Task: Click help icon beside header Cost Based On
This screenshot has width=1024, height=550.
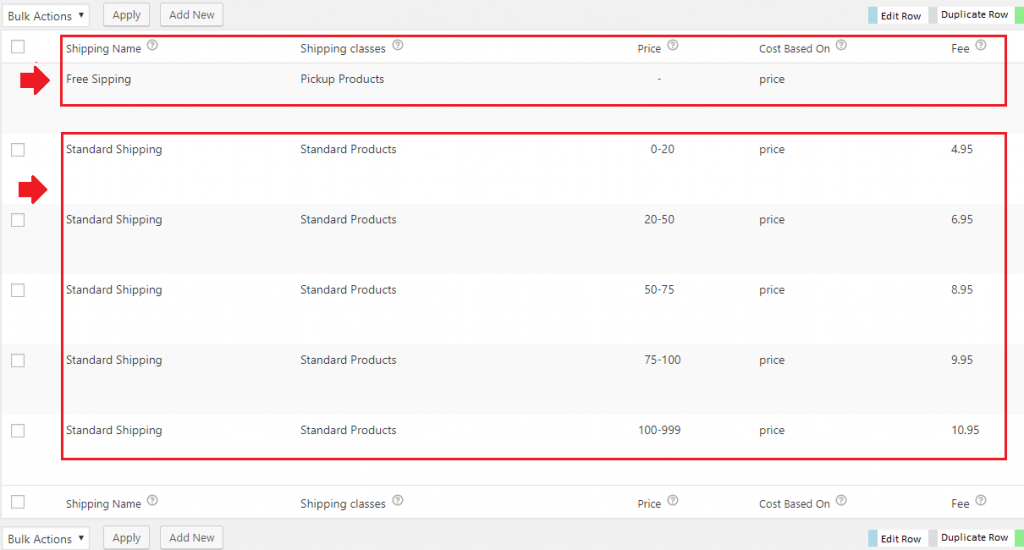Action: pyautogui.click(x=841, y=46)
